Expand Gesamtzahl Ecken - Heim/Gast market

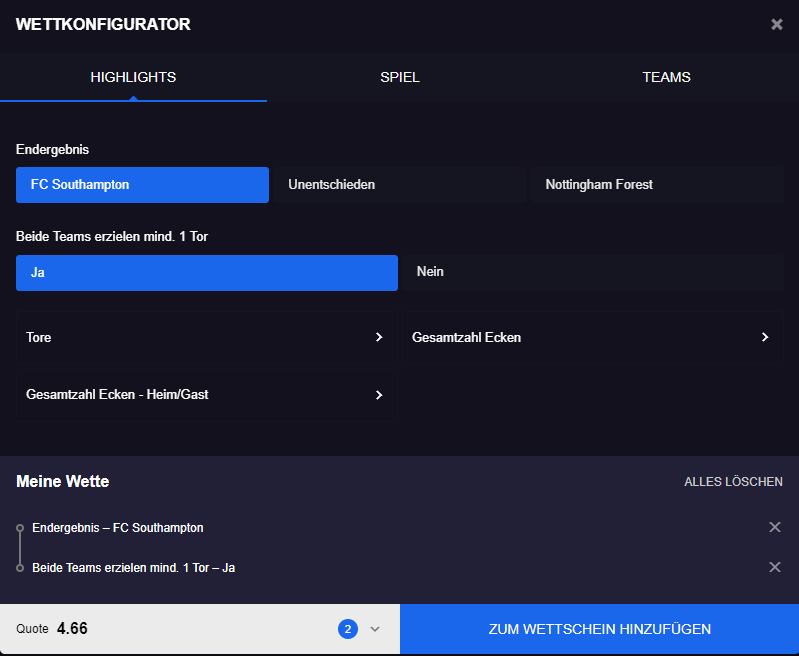(207, 395)
